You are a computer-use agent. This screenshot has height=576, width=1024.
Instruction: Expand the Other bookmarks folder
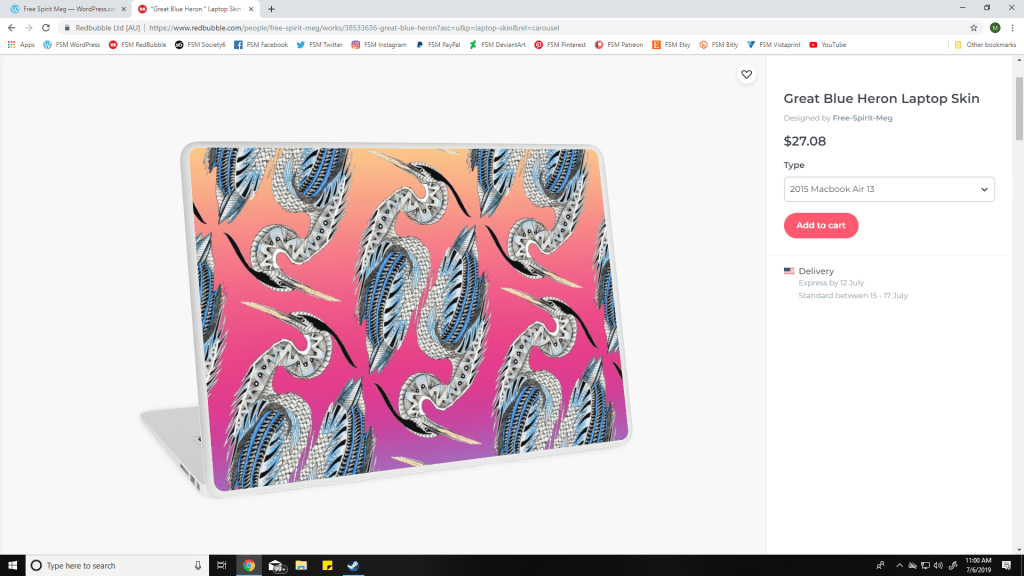pyautogui.click(x=984, y=44)
